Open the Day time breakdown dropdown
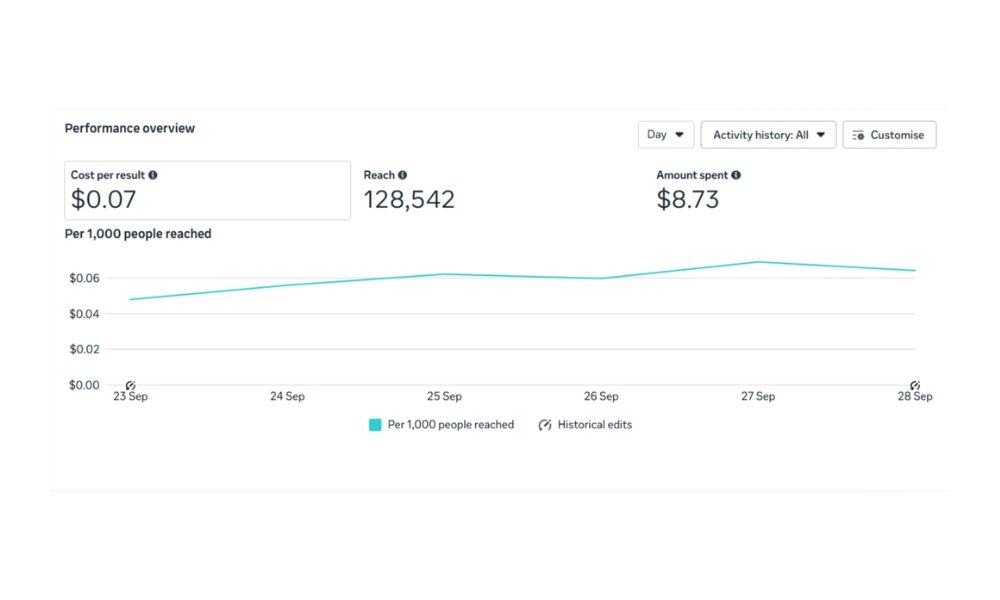This screenshot has height=600, width=1000. coord(666,135)
